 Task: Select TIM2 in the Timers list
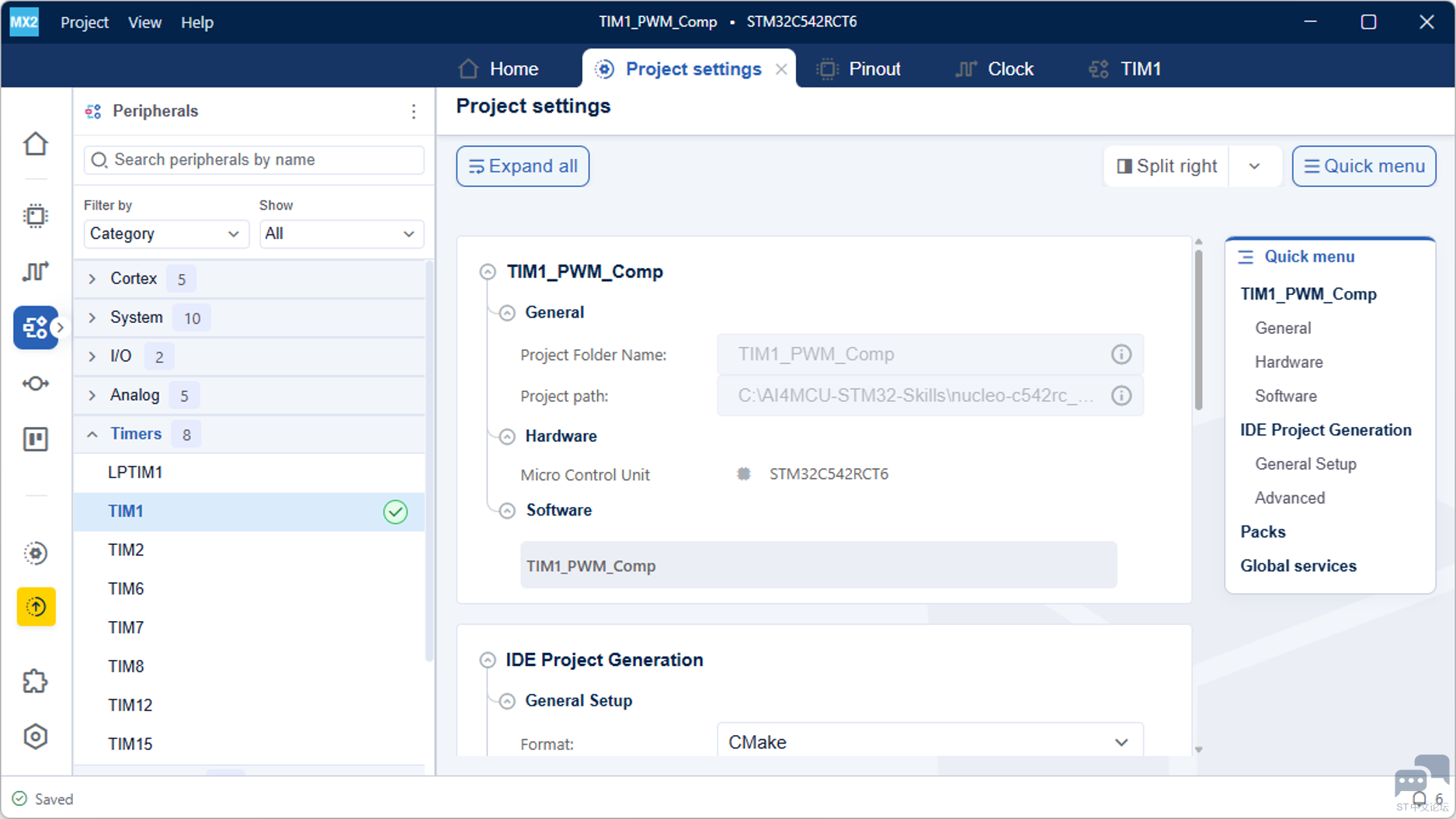tap(249, 550)
